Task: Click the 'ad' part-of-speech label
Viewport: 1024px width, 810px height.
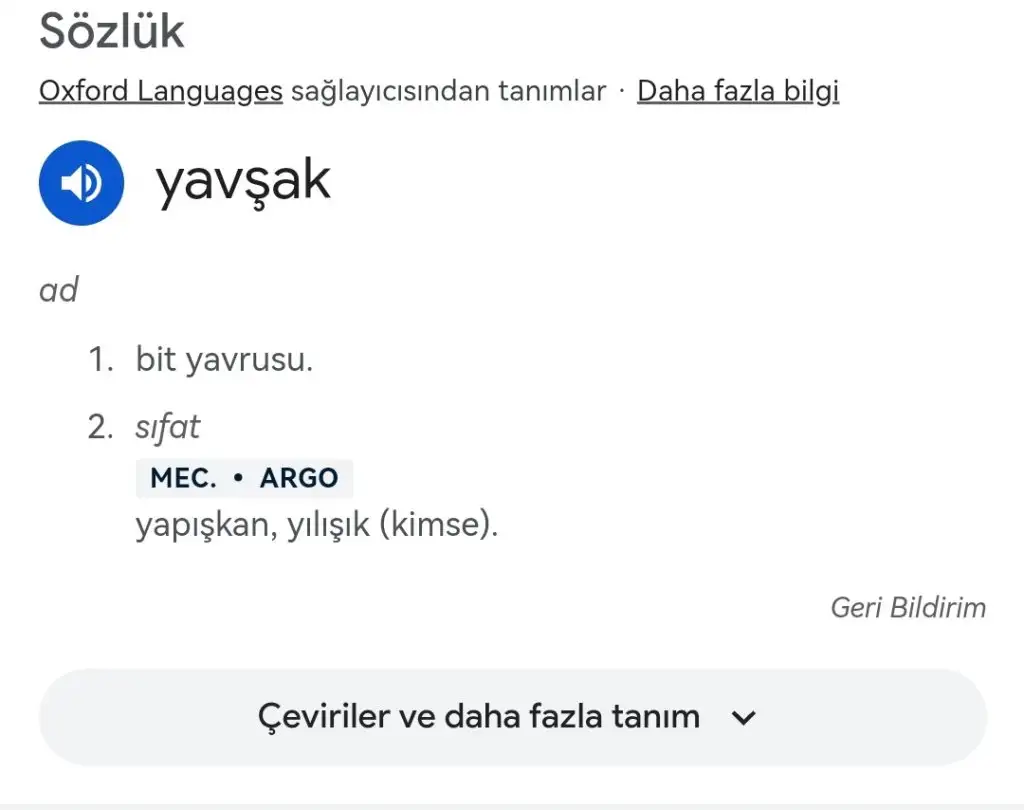Action: [x=58, y=291]
